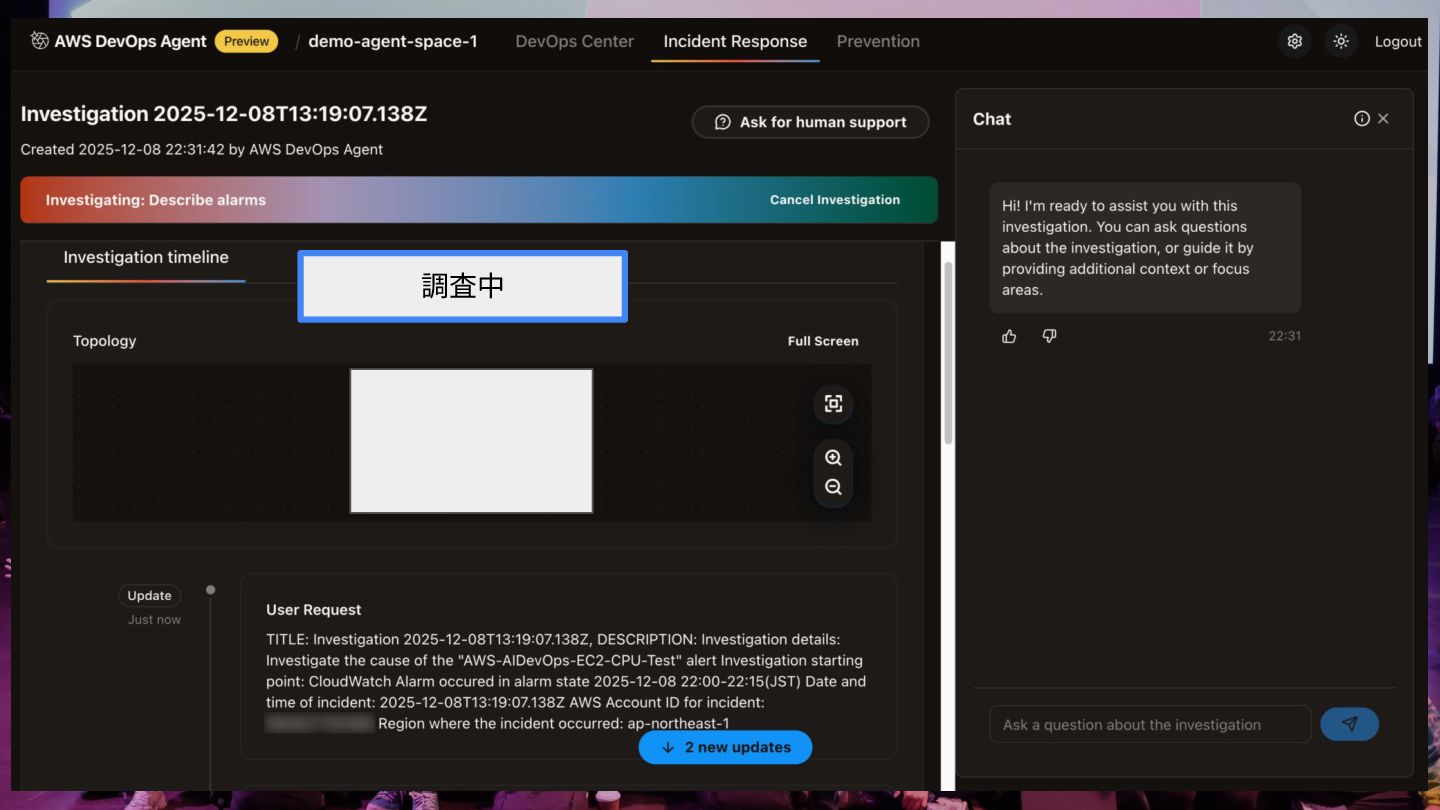Click the Investigation 2025-12-08T13:19:07.138Z title
This screenshot has height=810, width=1440.
click(x=224, y=114)
